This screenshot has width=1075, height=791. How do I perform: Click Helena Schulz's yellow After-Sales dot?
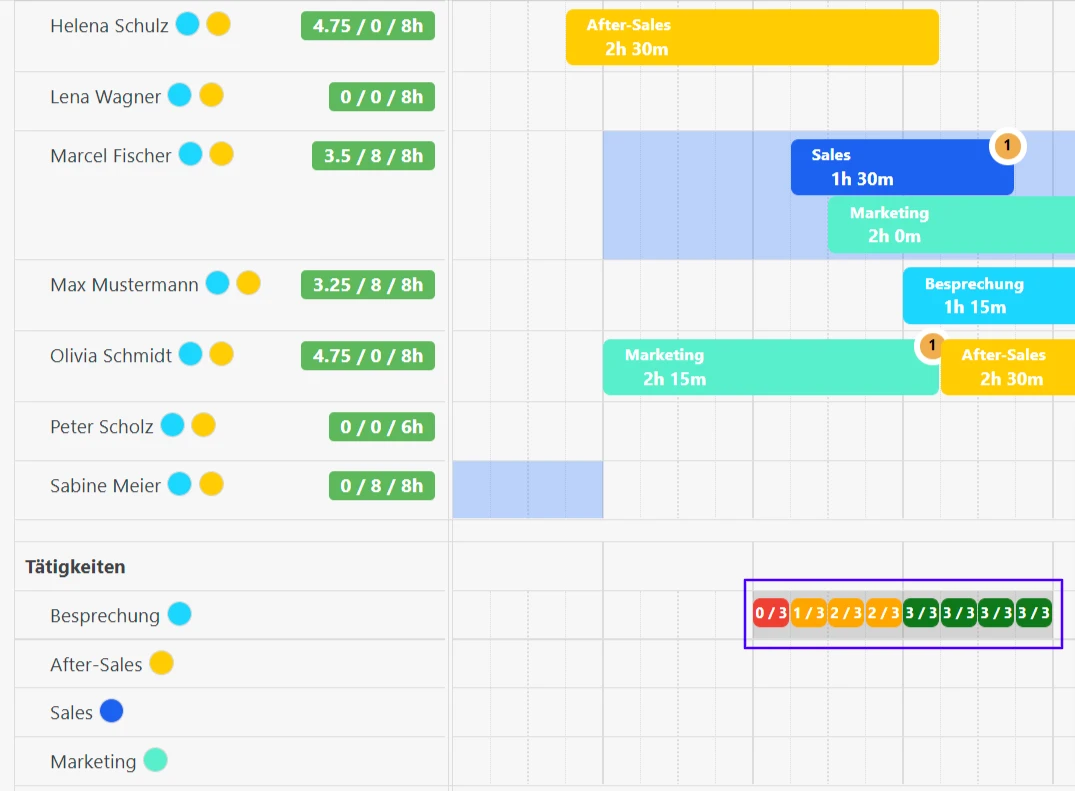(218, 25)
